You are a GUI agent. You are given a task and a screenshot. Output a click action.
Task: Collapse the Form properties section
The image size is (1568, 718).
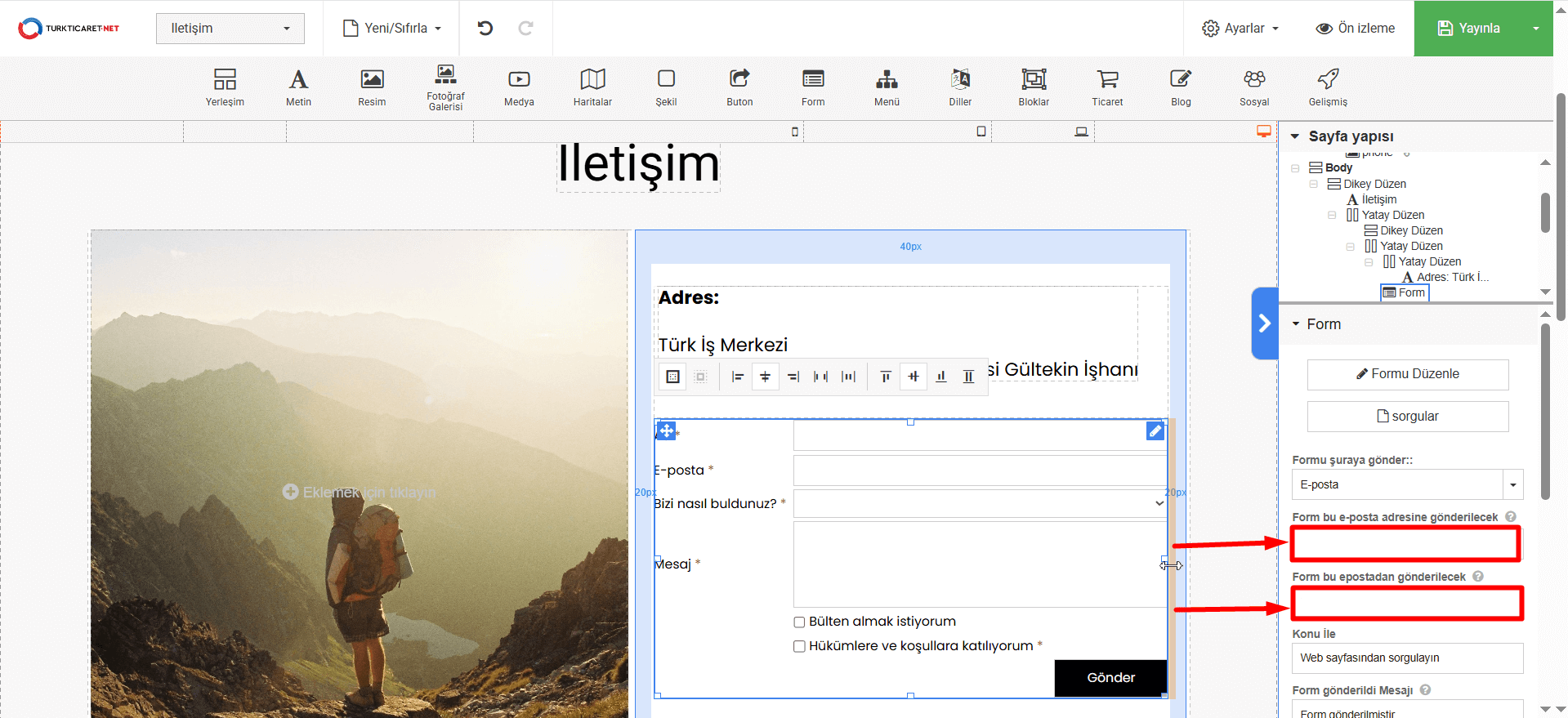(1295, 324)
